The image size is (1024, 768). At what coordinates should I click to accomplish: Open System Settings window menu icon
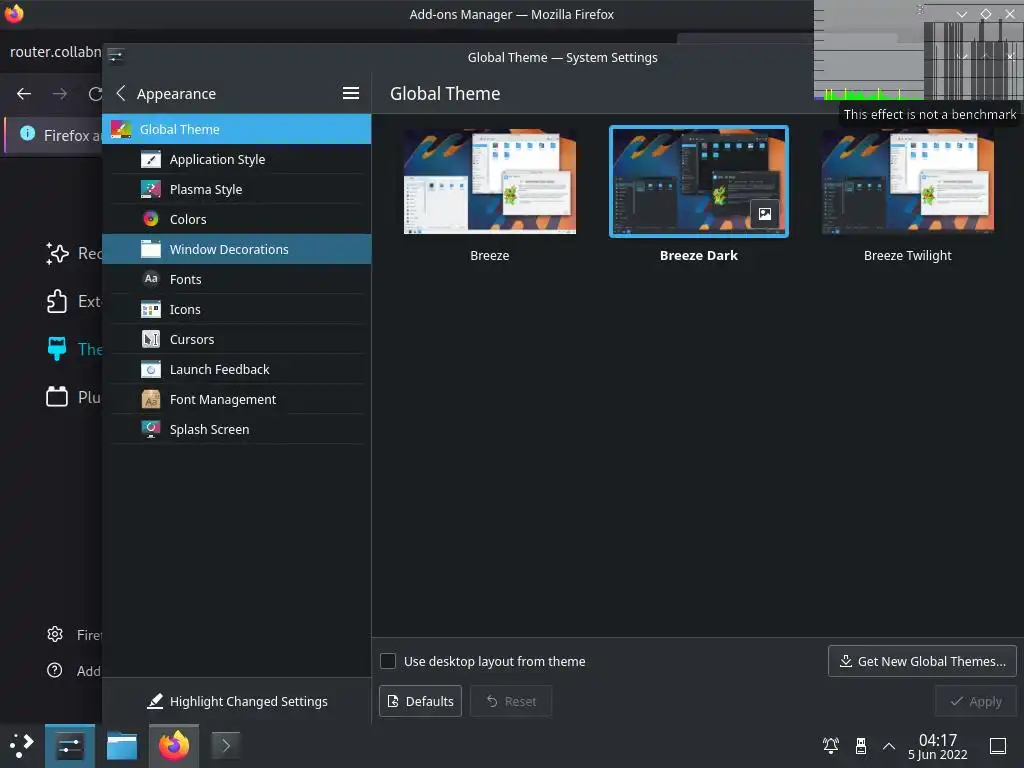[x=116, y=57]
